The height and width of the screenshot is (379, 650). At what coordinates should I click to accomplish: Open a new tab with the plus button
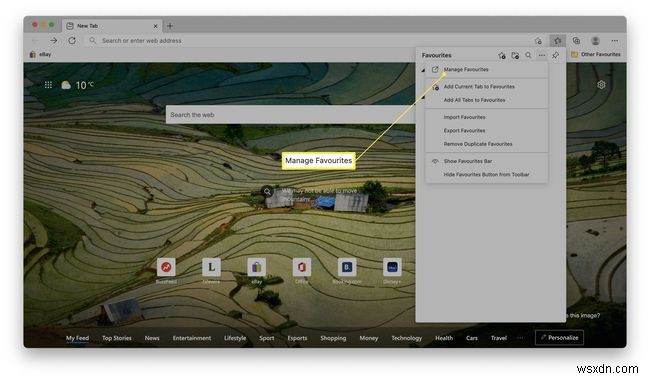(170, 26)
